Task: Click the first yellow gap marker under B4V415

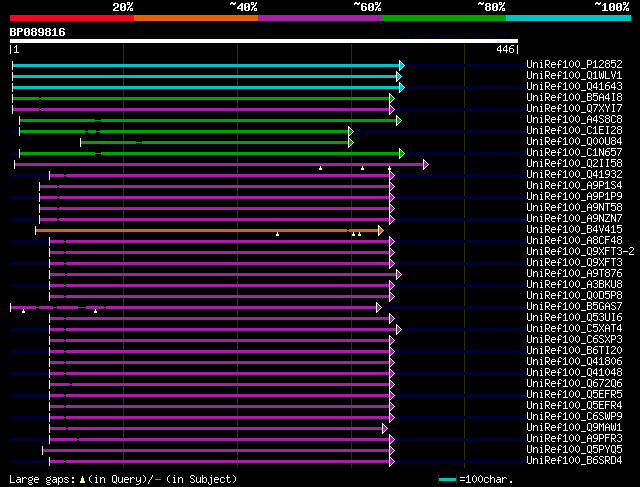Action: point(278,234)
